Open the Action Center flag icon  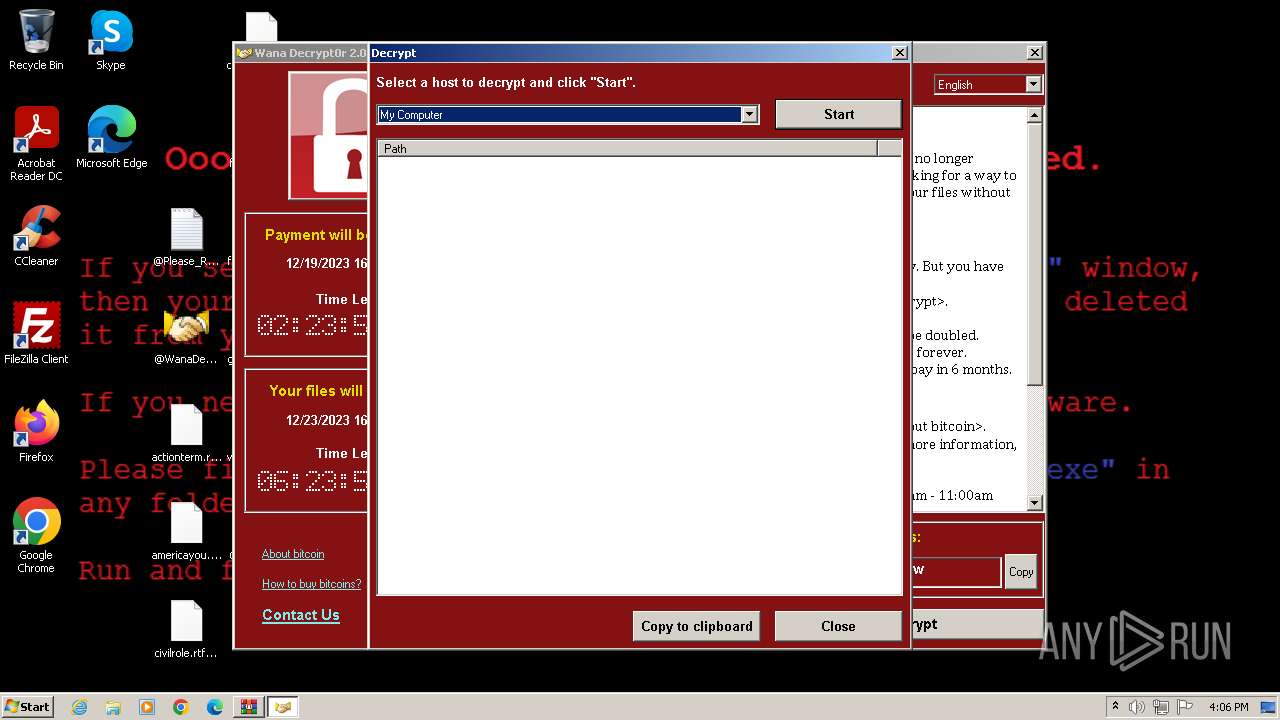[x=1185, y=707]
